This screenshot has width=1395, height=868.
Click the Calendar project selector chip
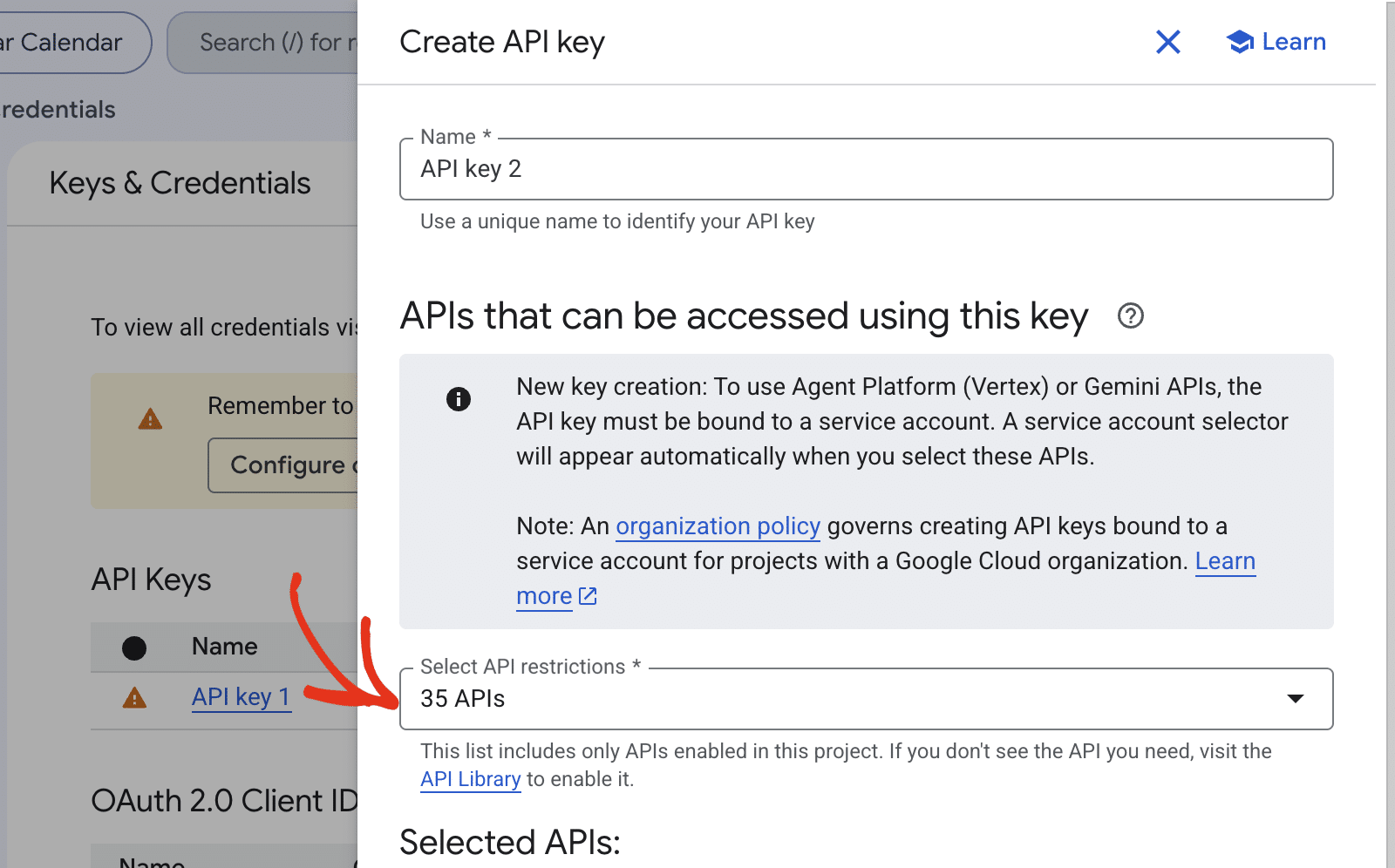point(74,43)
